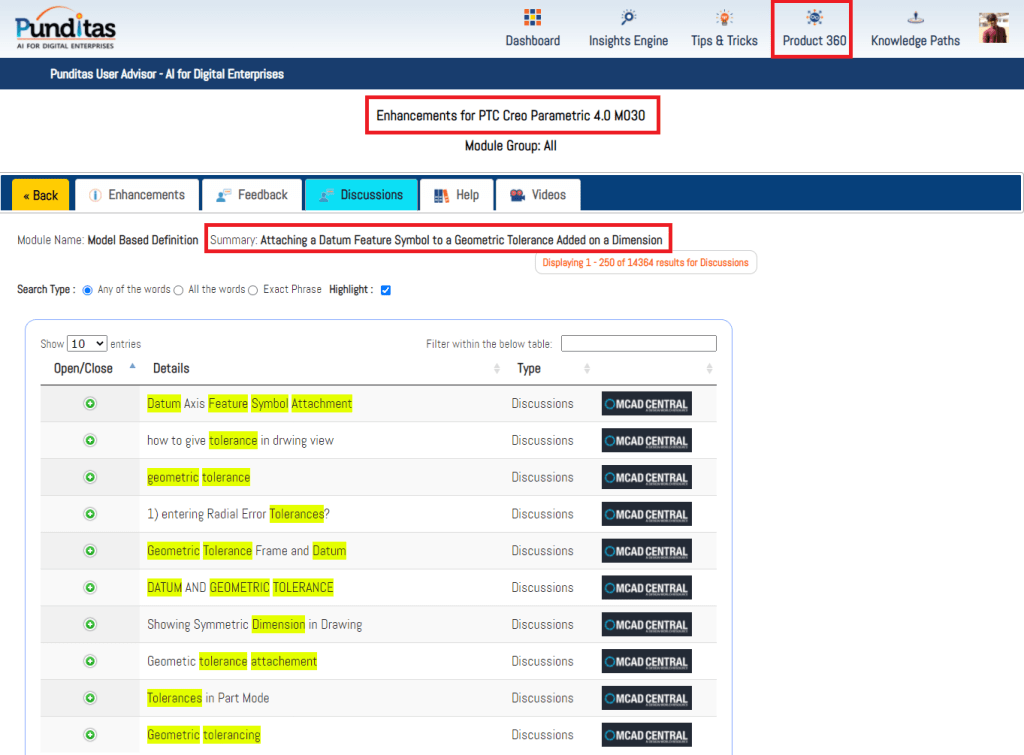This screenshot has height=755, width=1024.
Task: Select the 'Any of the words' radio button
Action: (88, 290)
